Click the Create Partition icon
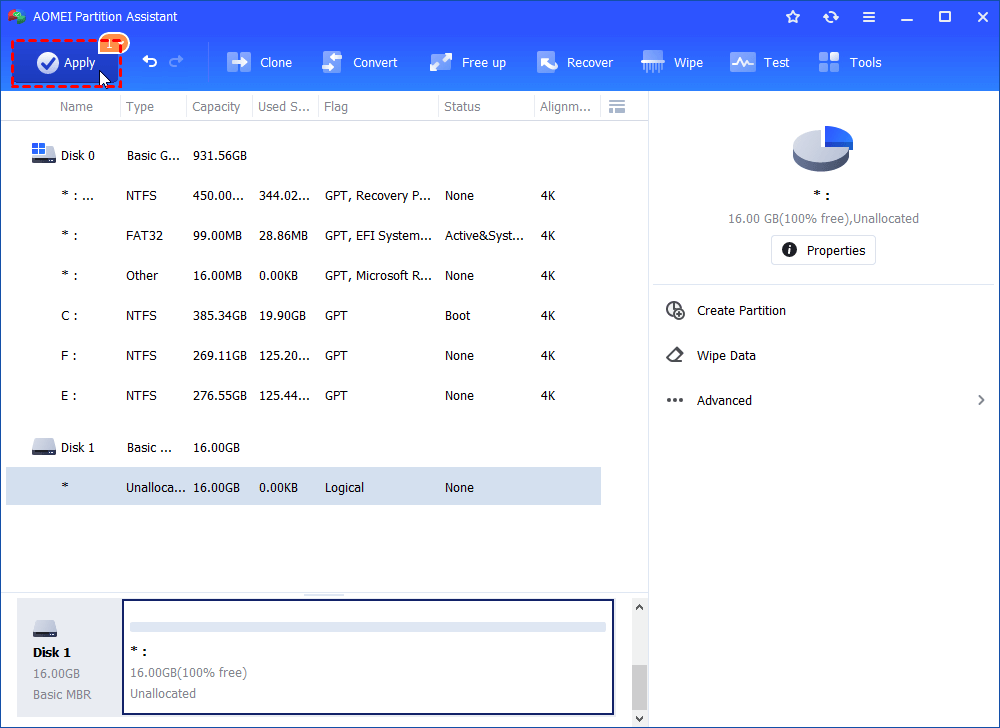Screen dimensions: 1000x728 [x=675, y=310]
